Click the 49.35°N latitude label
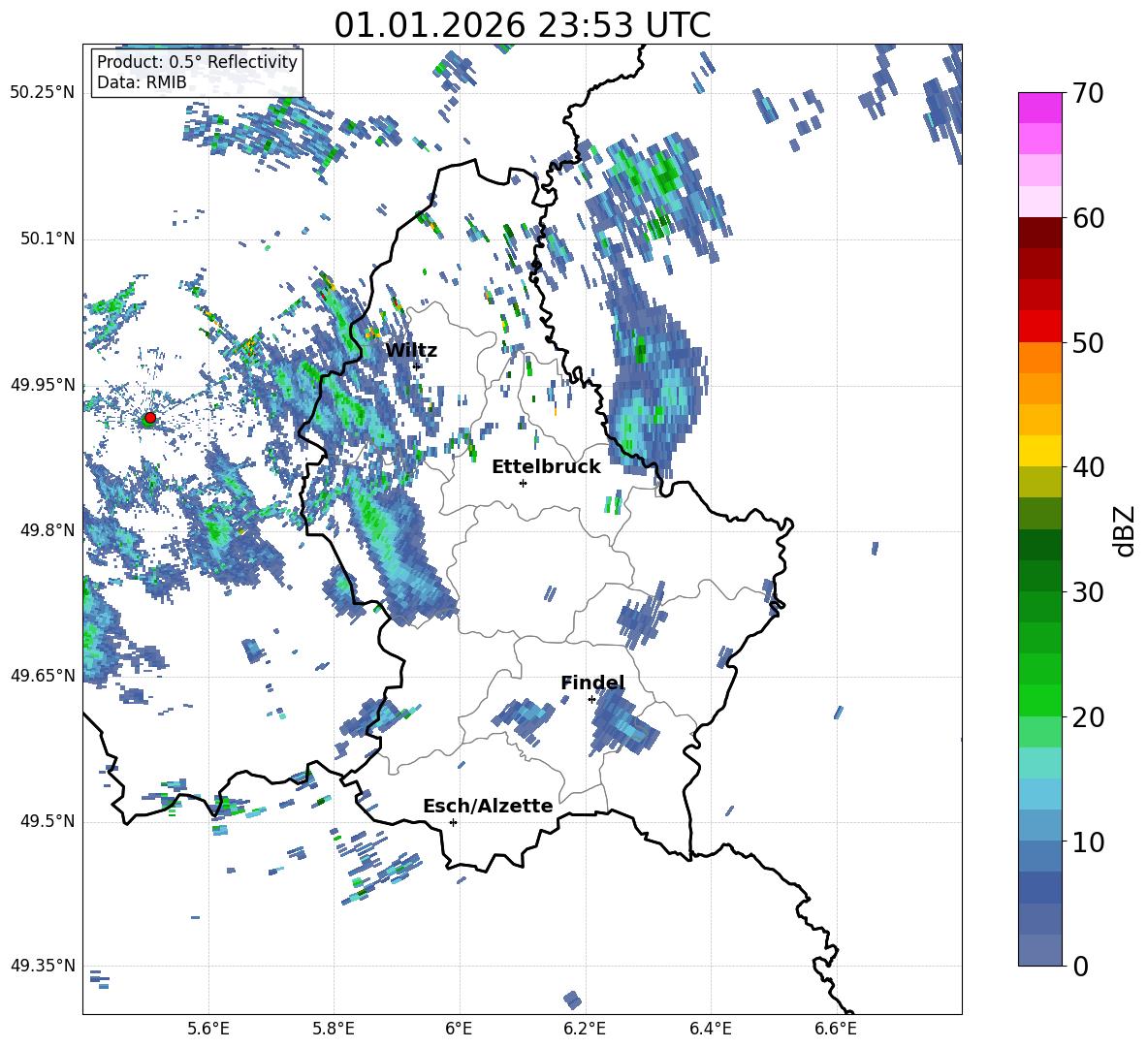Screen dimensions: 1148x1048 (43, 966)
